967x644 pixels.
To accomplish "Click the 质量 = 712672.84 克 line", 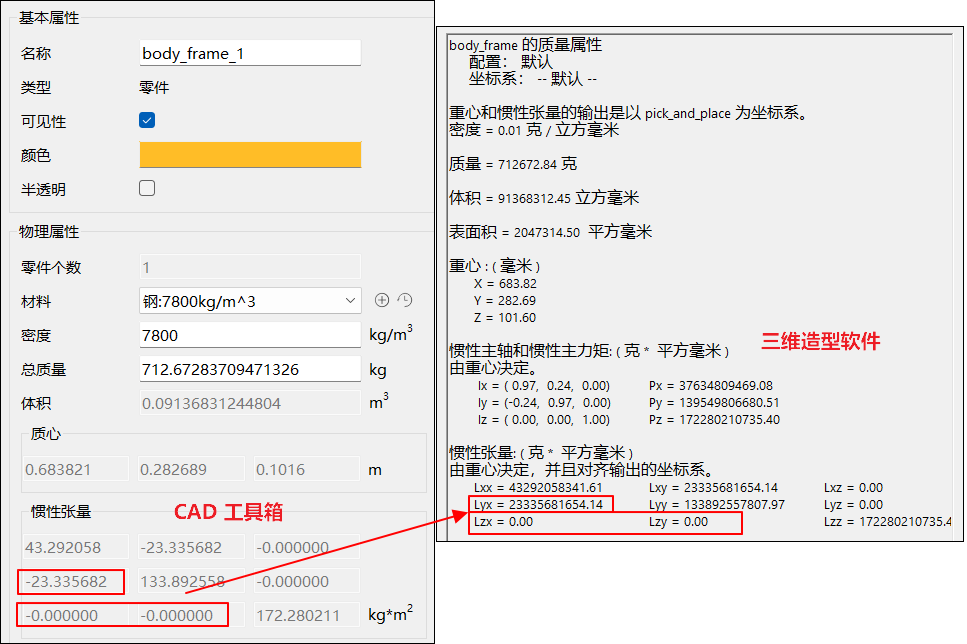I will [513, 164].
